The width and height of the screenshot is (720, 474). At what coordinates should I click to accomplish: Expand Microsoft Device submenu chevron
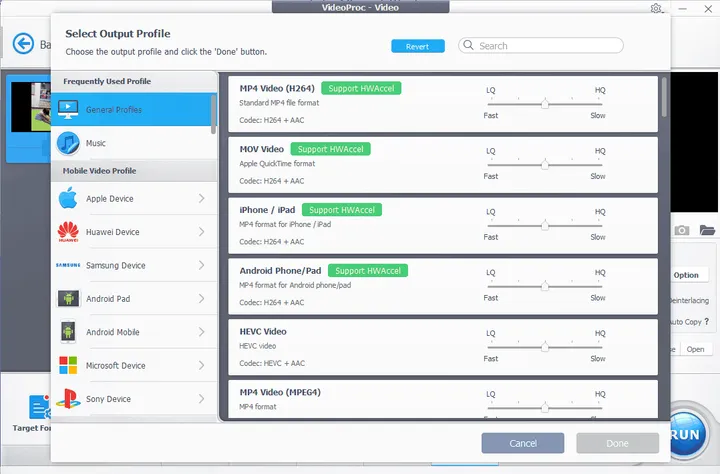tap(202, 365)
